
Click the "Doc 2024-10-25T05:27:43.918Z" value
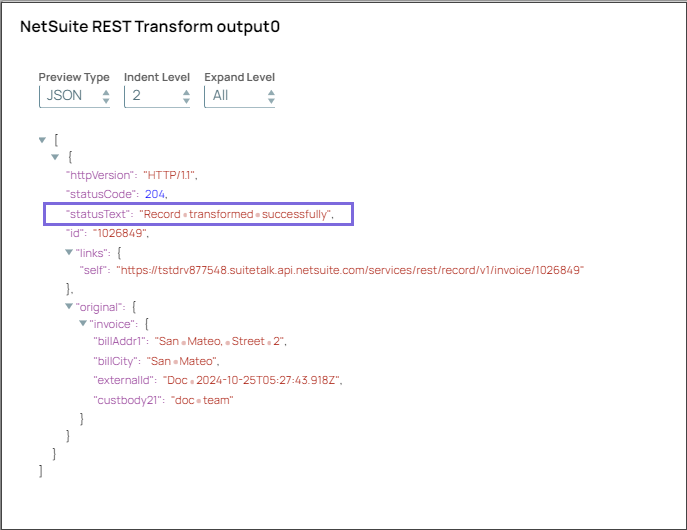(251, 380)
